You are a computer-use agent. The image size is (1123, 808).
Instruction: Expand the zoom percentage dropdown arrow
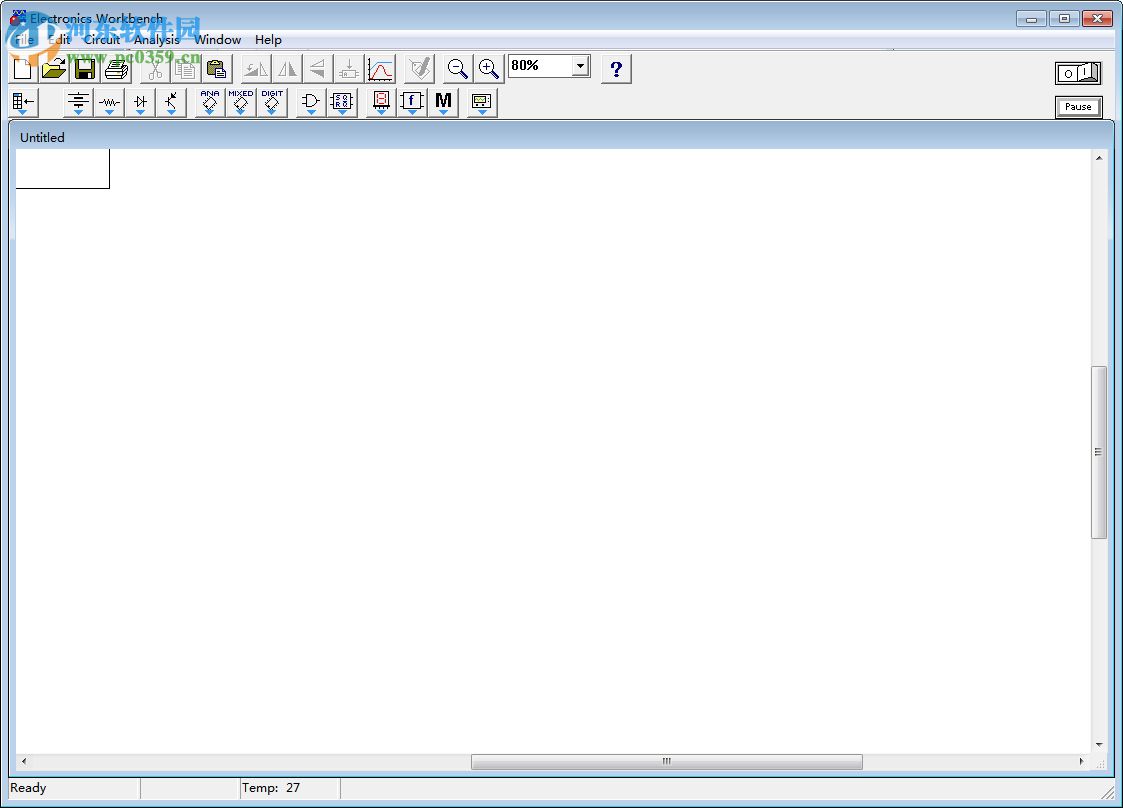pyautogui.click(x=581, y=67)
